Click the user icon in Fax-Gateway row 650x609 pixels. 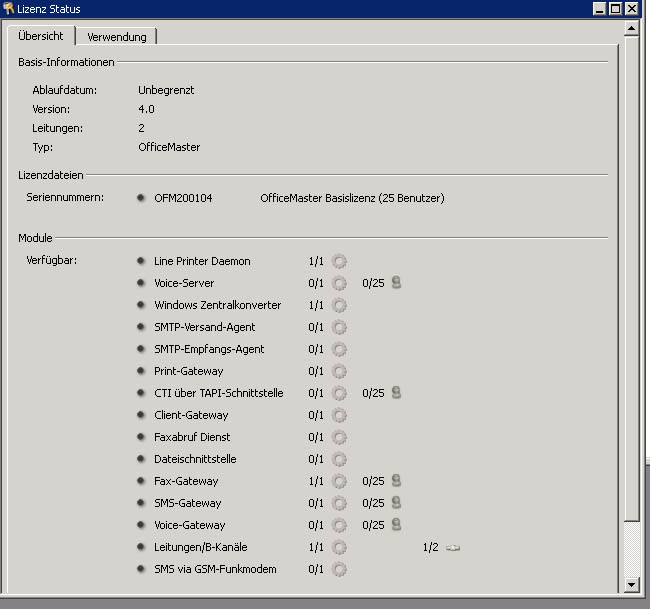pos(396,481)
